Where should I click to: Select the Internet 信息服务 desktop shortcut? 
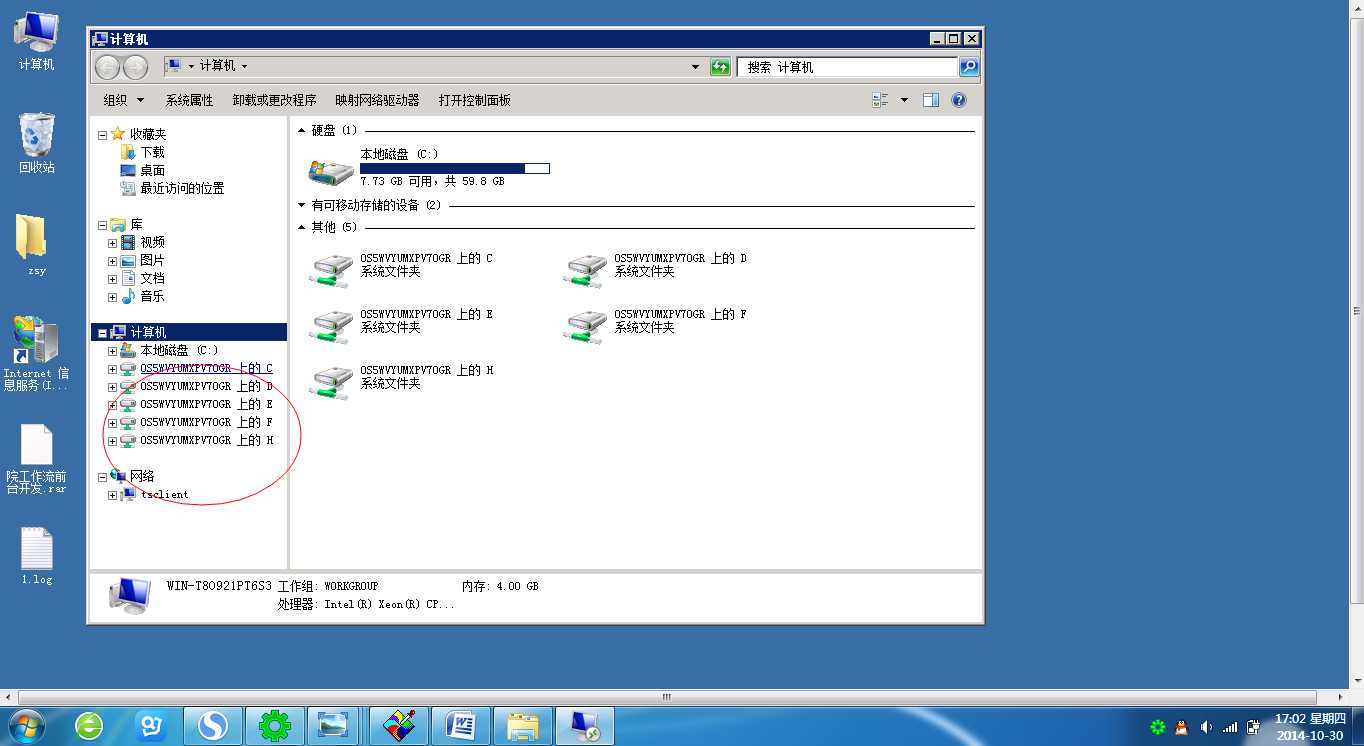36,353
